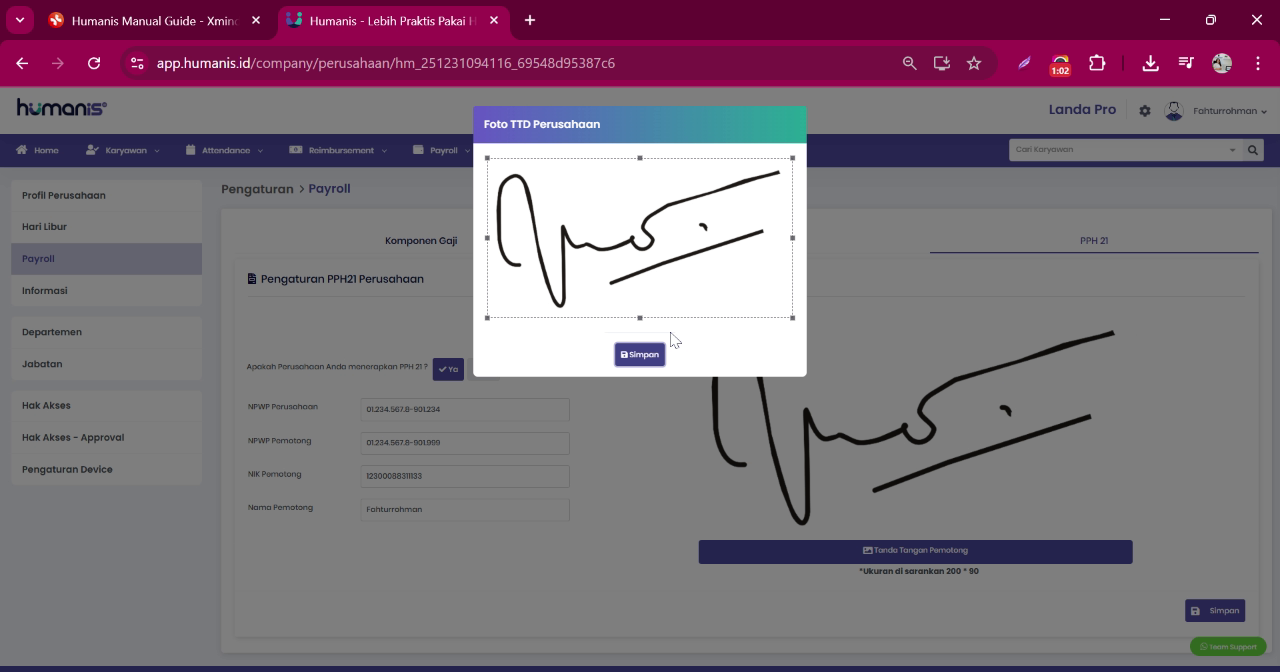
Task: Expand the Attendance menu
Action: click(225, 150)
